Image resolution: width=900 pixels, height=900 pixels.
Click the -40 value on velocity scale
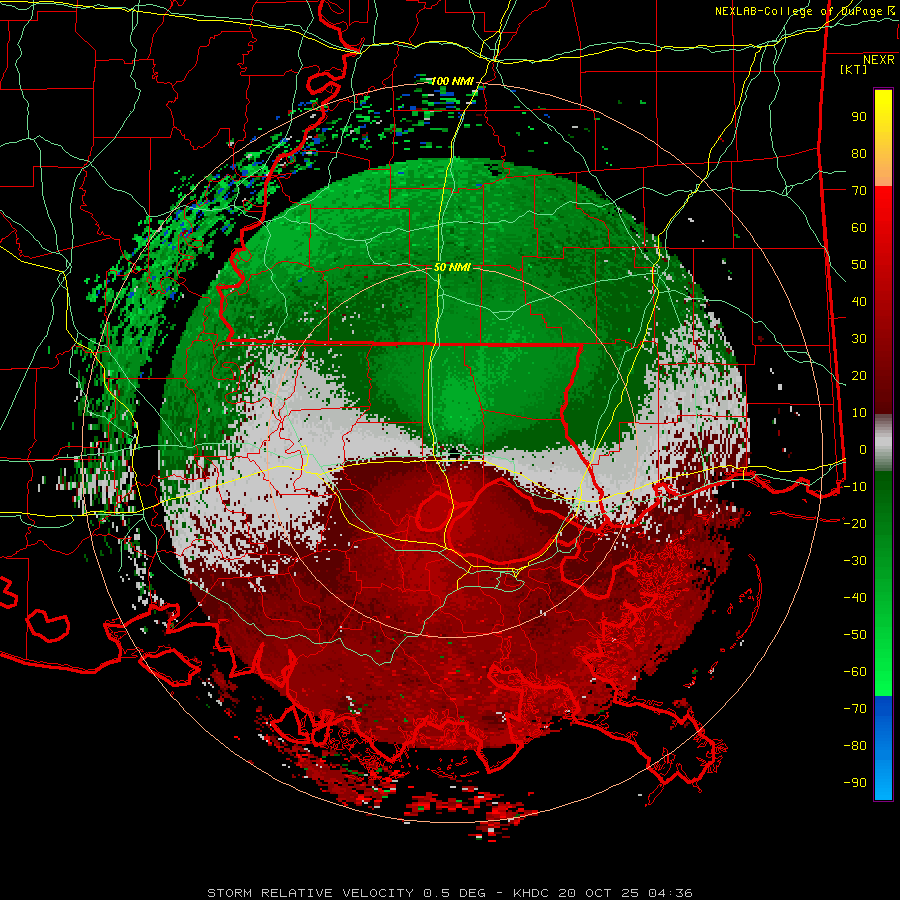(x=855, y=598)
